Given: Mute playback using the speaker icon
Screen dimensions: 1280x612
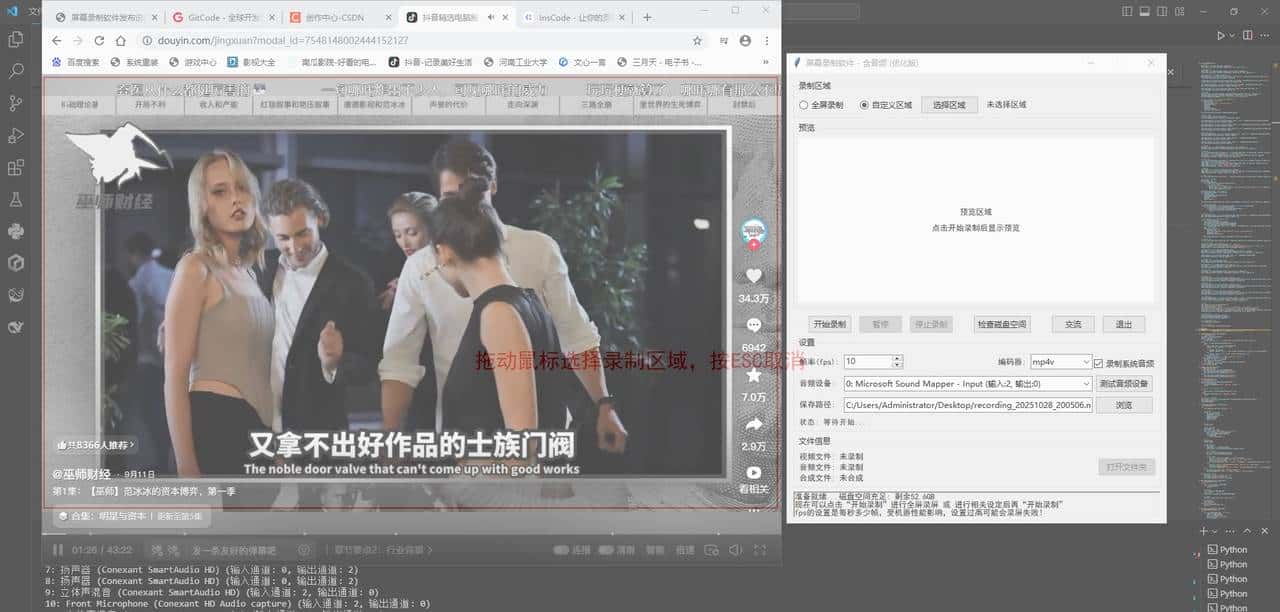Looking at the screenshot, I should point(735,549).
